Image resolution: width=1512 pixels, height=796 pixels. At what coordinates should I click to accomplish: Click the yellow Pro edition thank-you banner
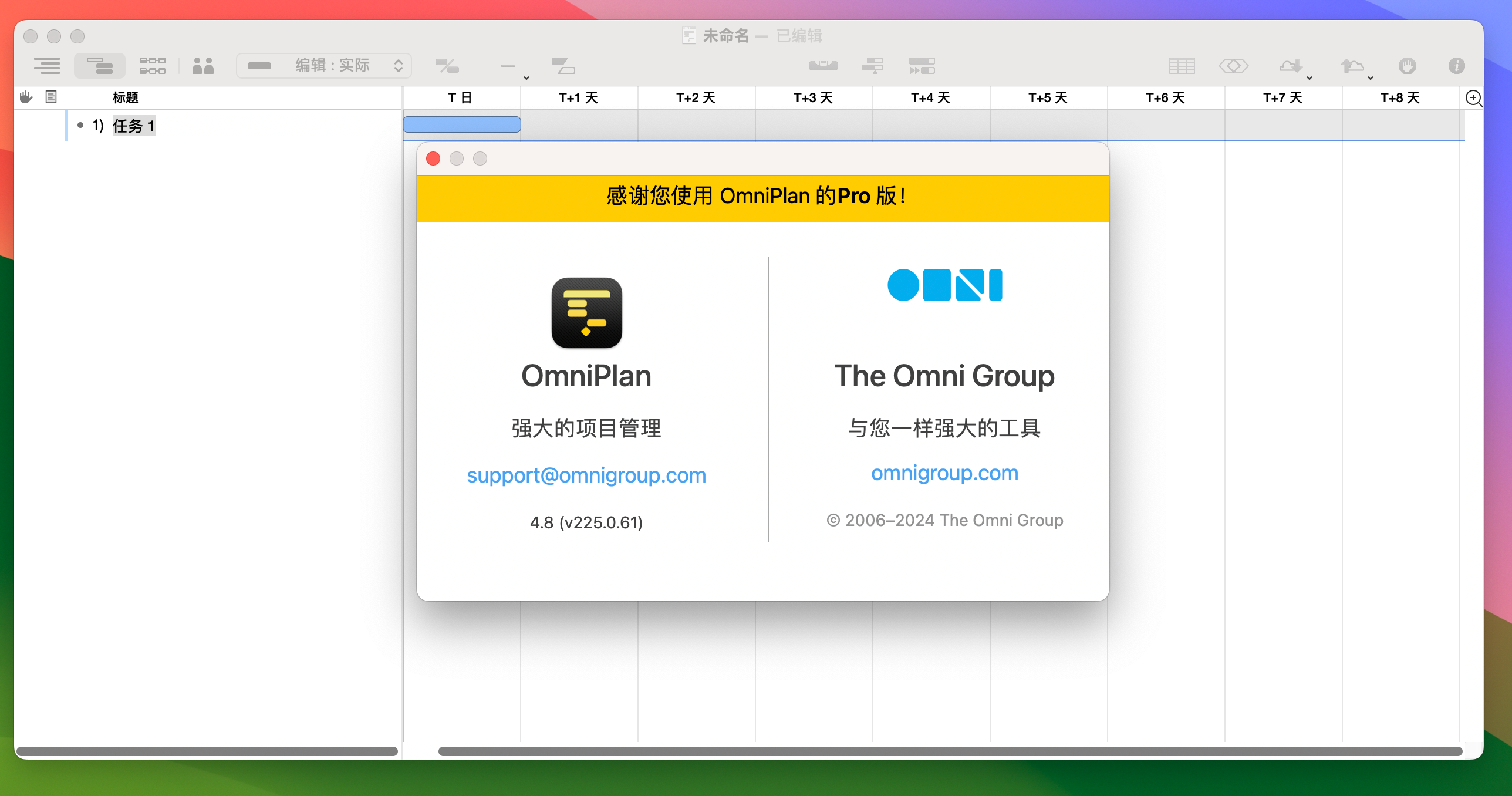click(x=762, y=198)
